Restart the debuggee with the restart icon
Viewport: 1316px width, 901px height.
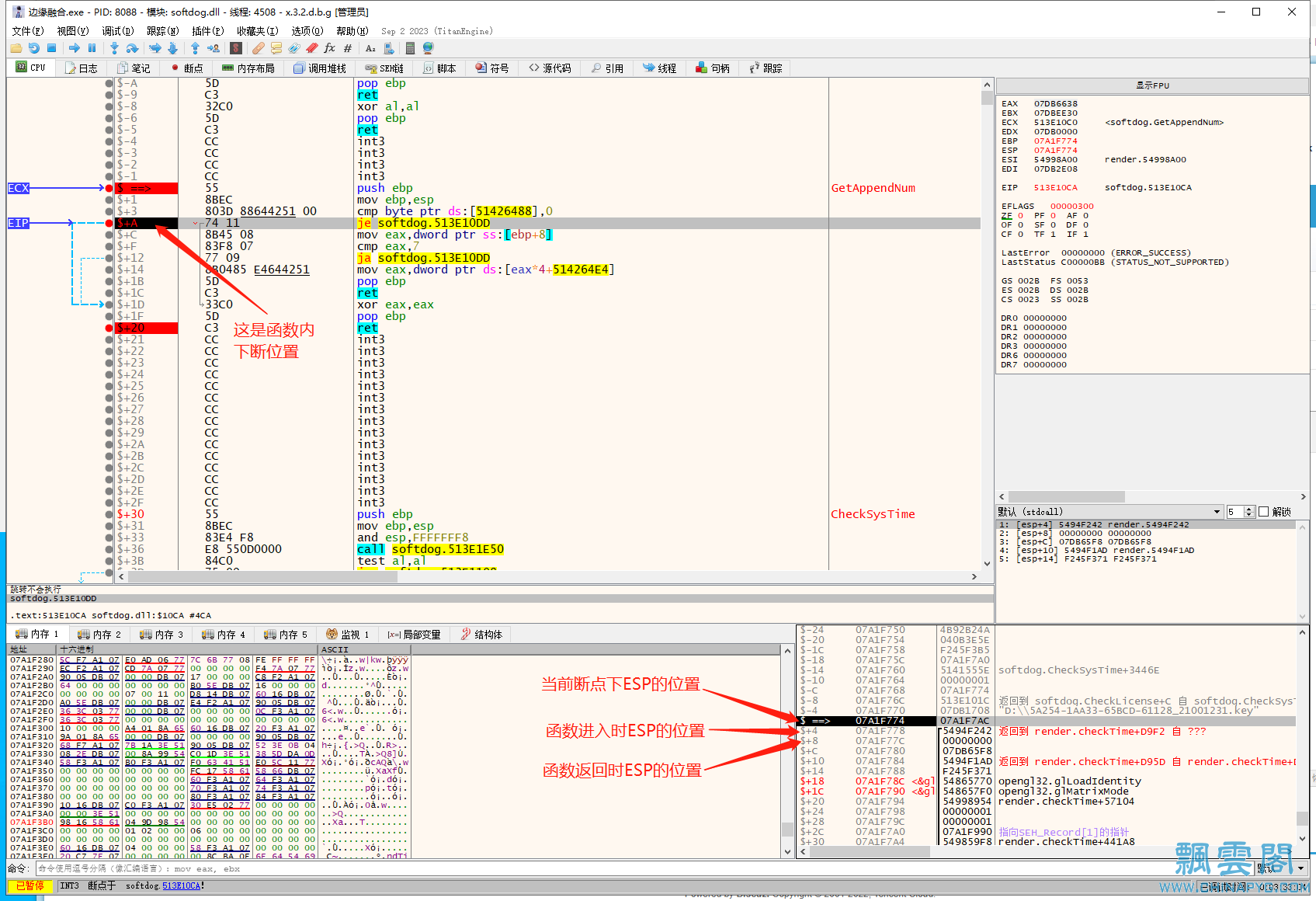pyautogui.click(x=33, y=48)
